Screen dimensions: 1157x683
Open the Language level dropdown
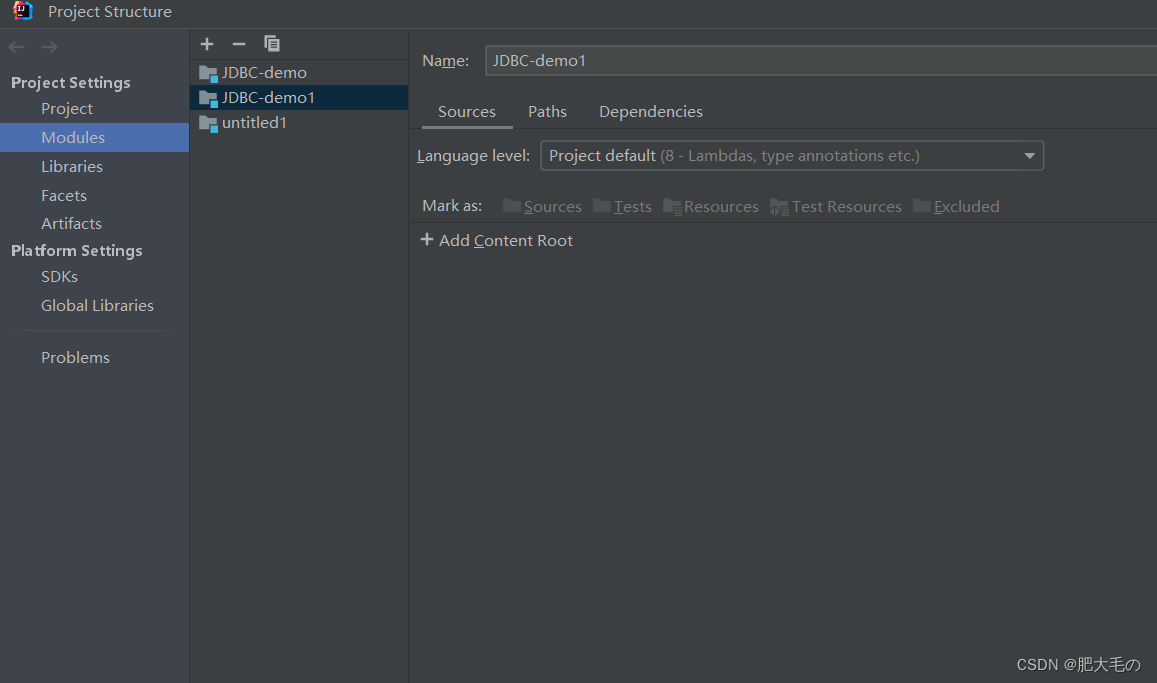792,156
